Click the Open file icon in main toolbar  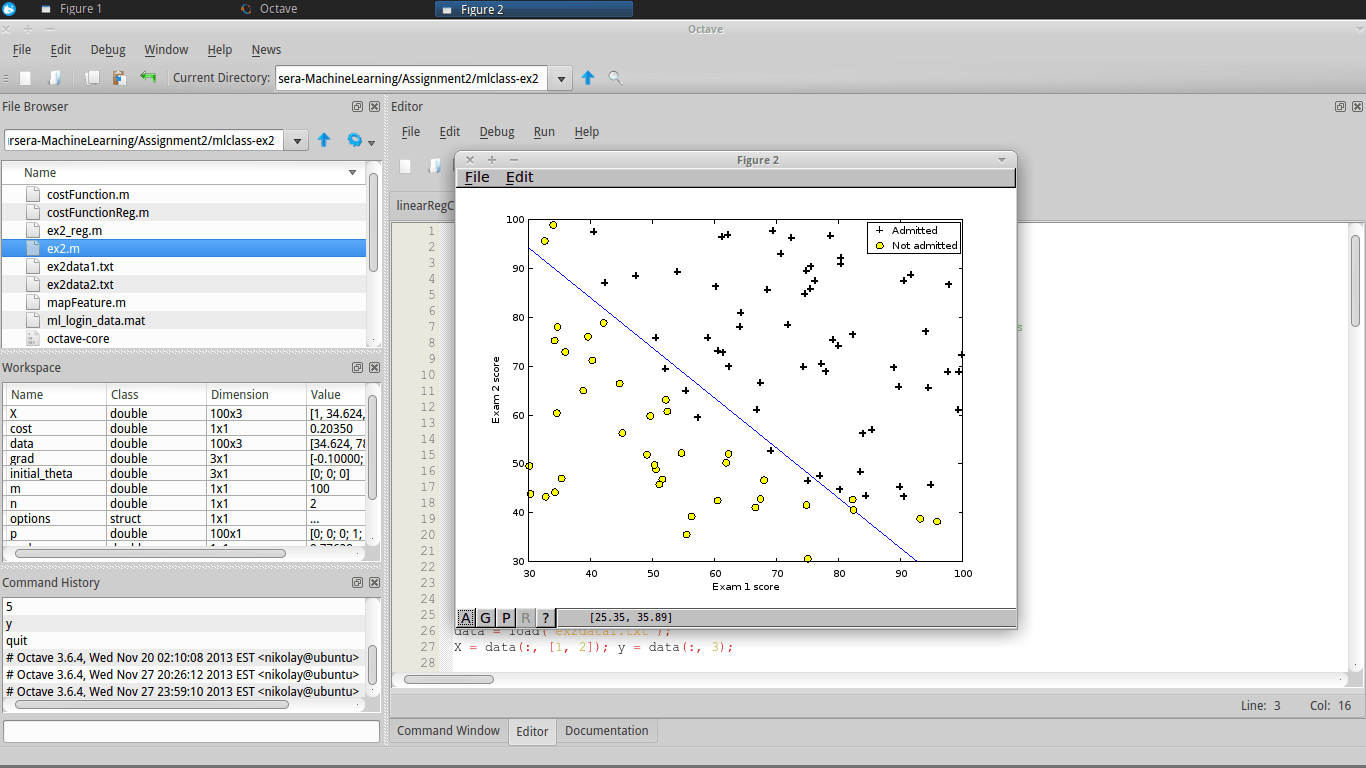(x=55, y=77)
